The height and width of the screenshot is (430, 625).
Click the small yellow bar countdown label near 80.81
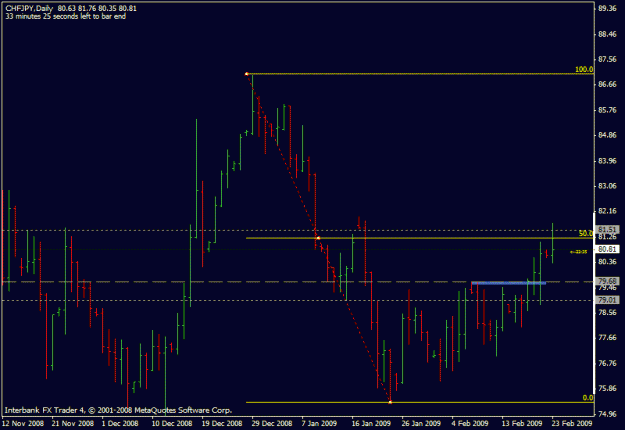(578, 252)
